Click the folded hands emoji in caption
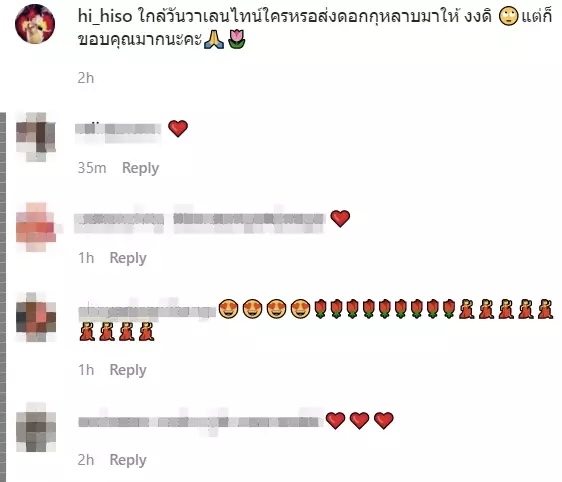Image resolution: width=562 pixels, height=482 pixels. coord(214,40)
